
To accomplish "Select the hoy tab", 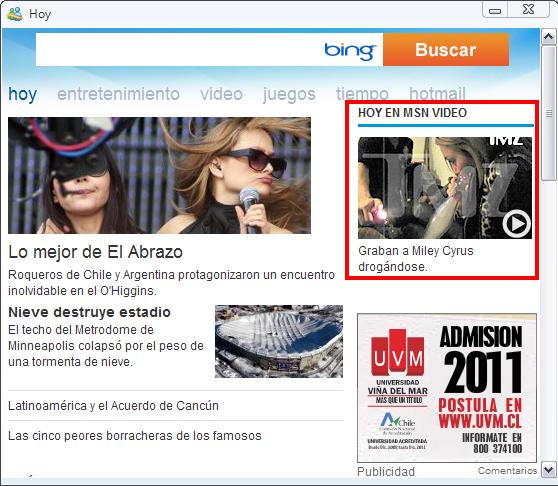I will coord(22,94).
